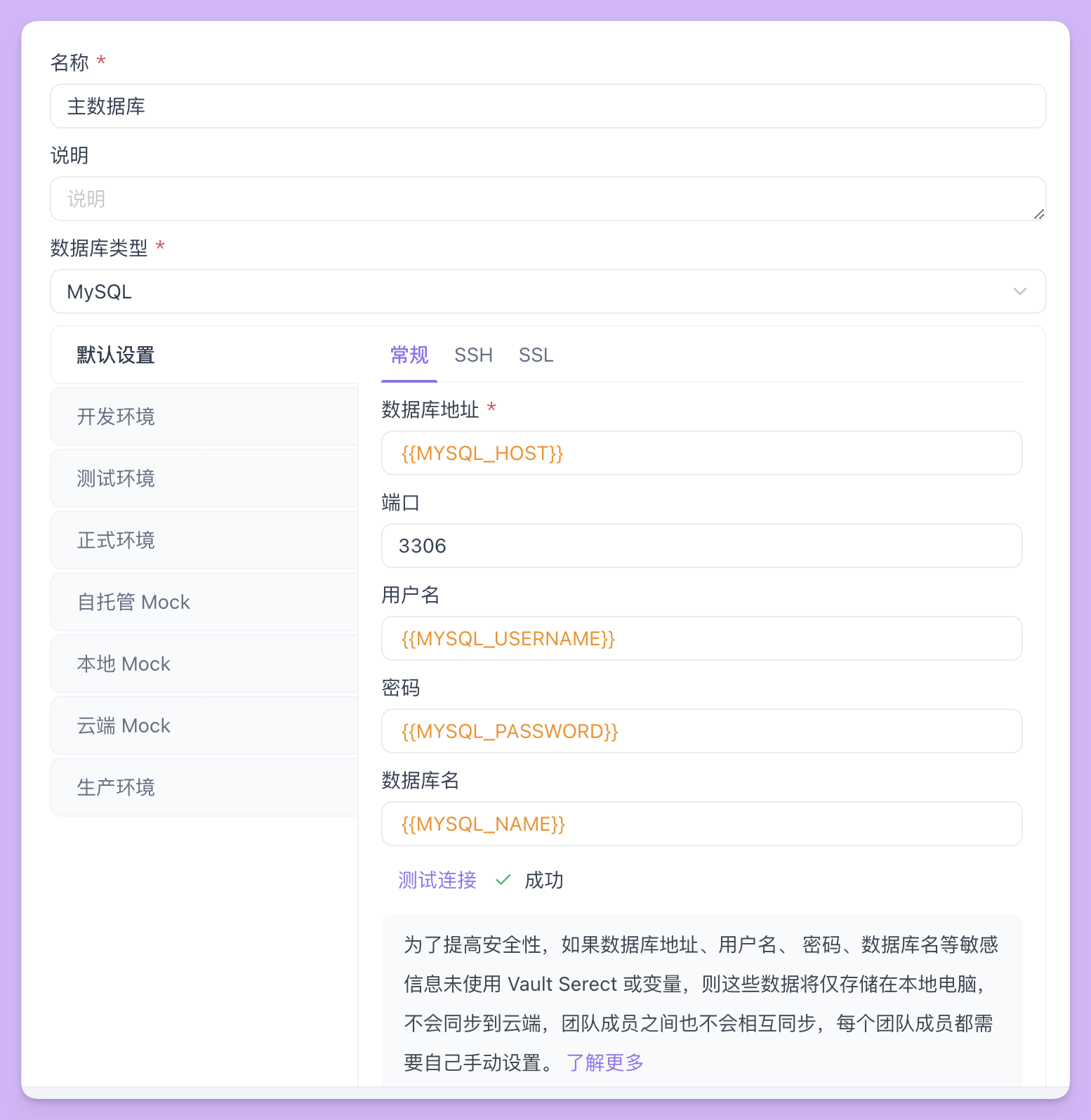1091x1120 pixels.
Task: Select the 正式环境 environment item
Action: (204, 540)
